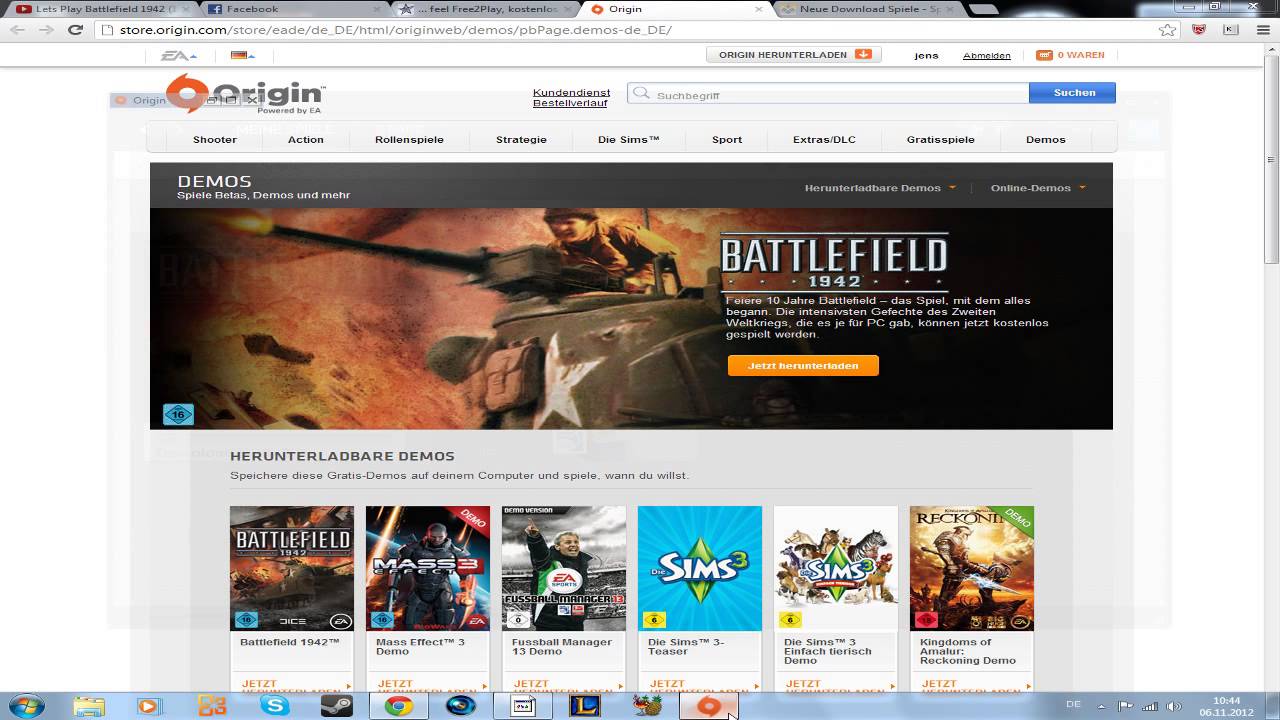Open Google Chrome taskbar icon

point(399,706)
